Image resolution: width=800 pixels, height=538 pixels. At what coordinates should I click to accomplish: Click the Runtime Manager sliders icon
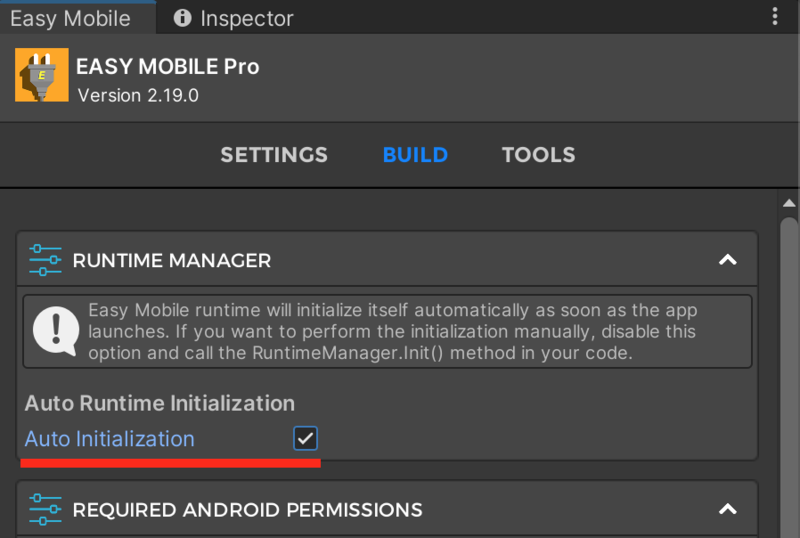(45, 260)
